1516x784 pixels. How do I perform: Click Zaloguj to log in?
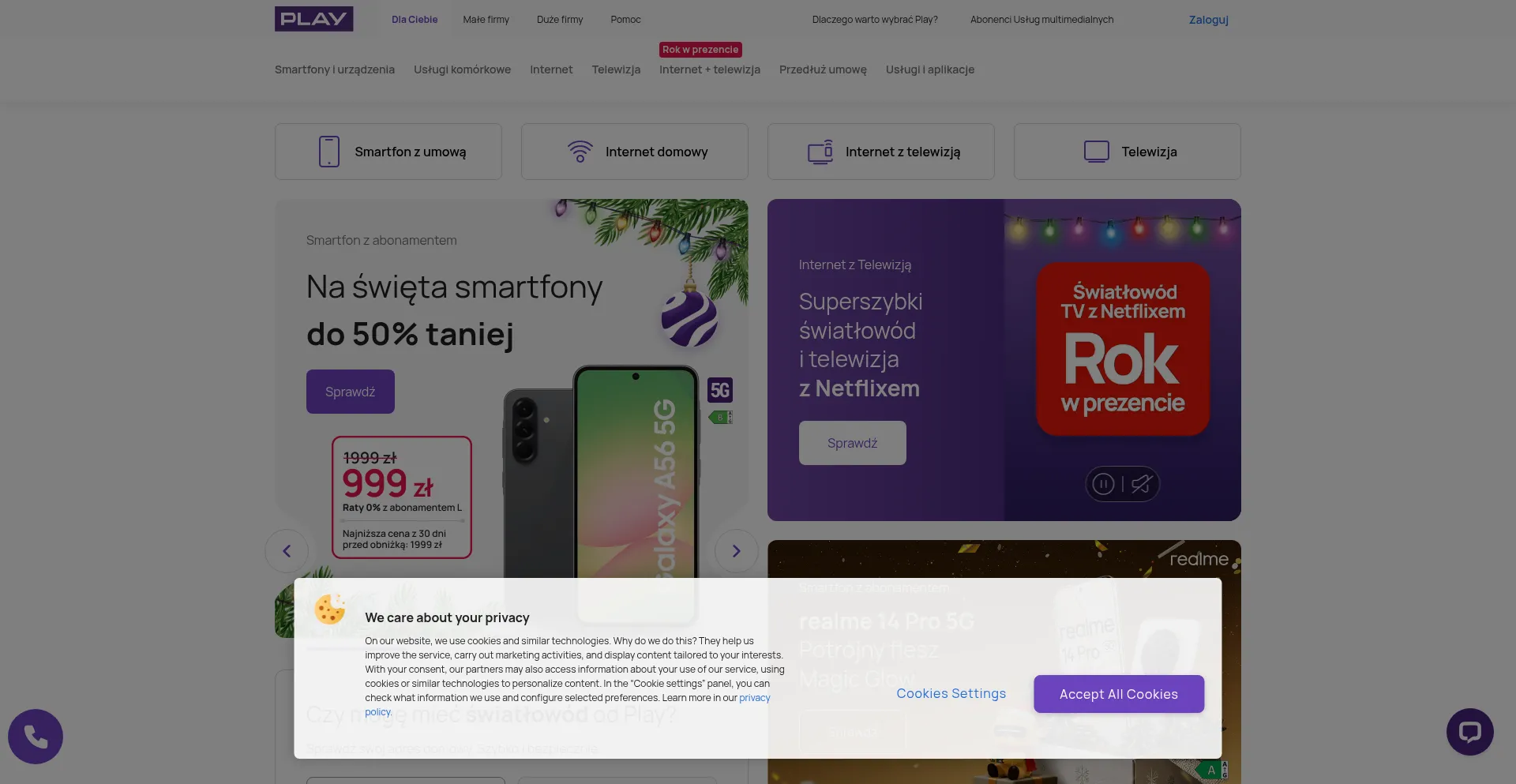coord(1209,20)
